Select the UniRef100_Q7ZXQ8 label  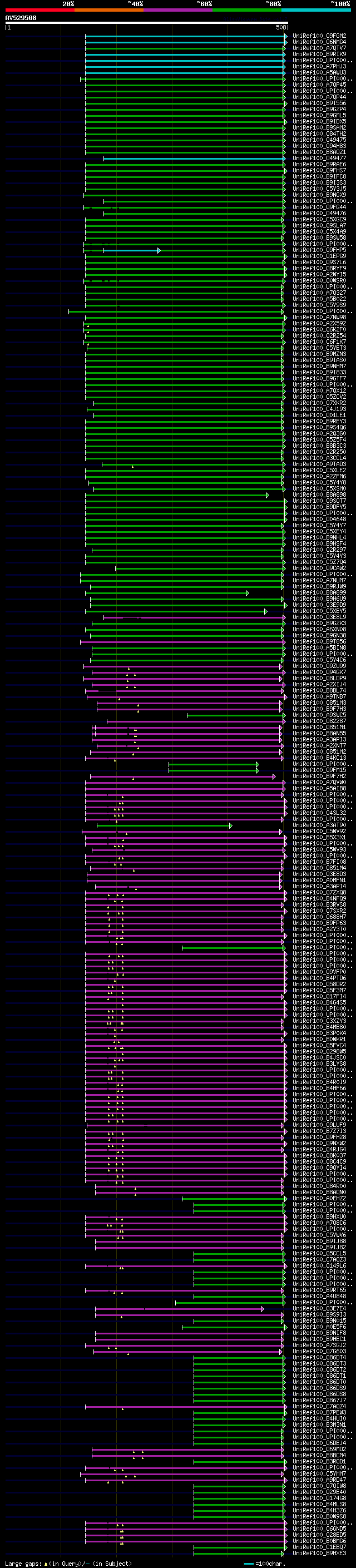[319, 892]
